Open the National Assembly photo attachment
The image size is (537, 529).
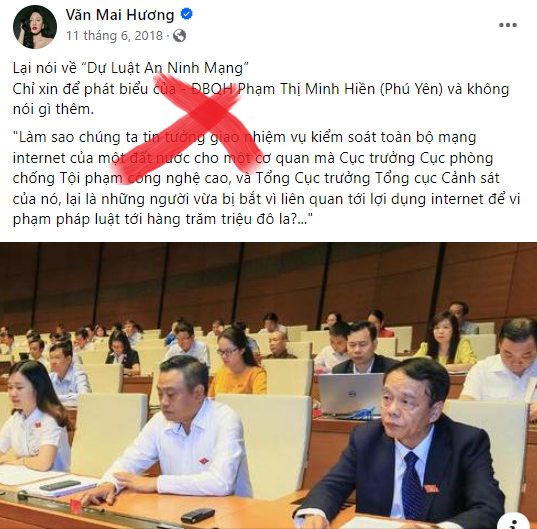pyautogui.click(x=268, y=386)
